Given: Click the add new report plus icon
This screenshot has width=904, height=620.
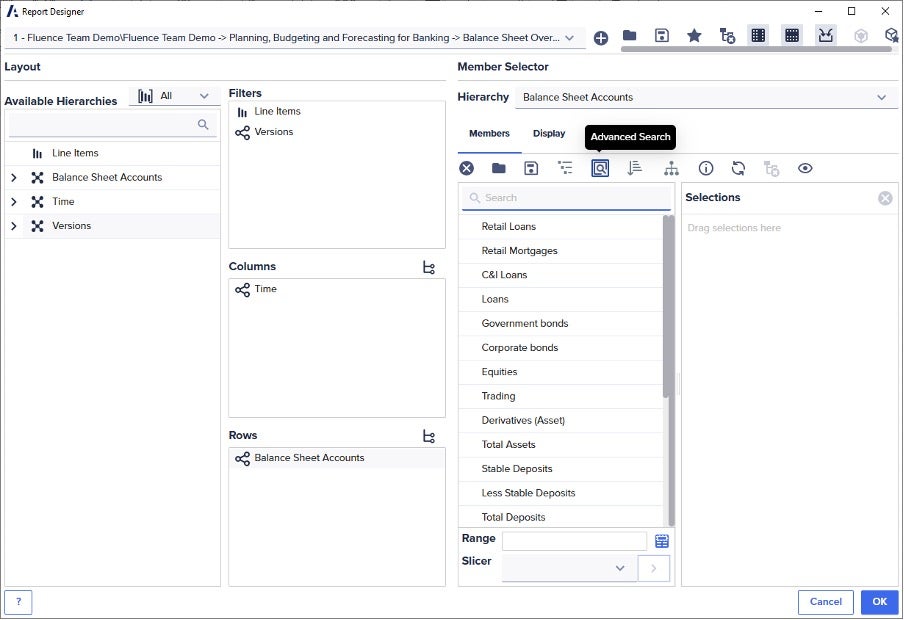Looking at the screenshot, I should 601,38.
